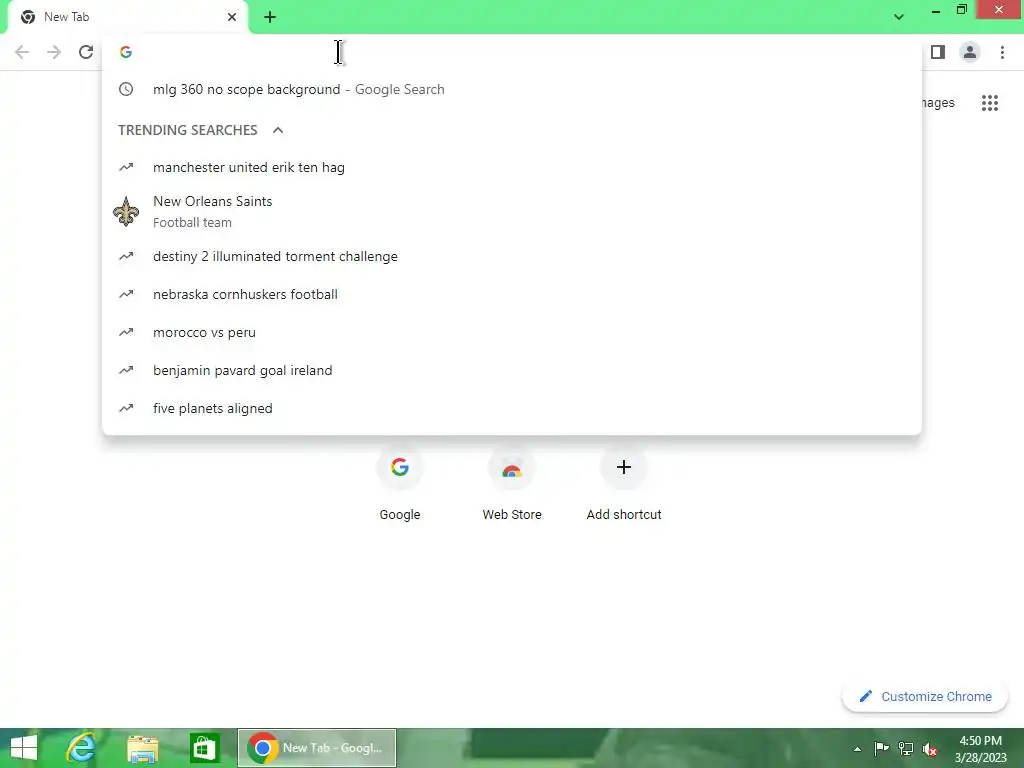Select the five planets aligned suggestion
1024x768 pixels.
tap(512, 408)
